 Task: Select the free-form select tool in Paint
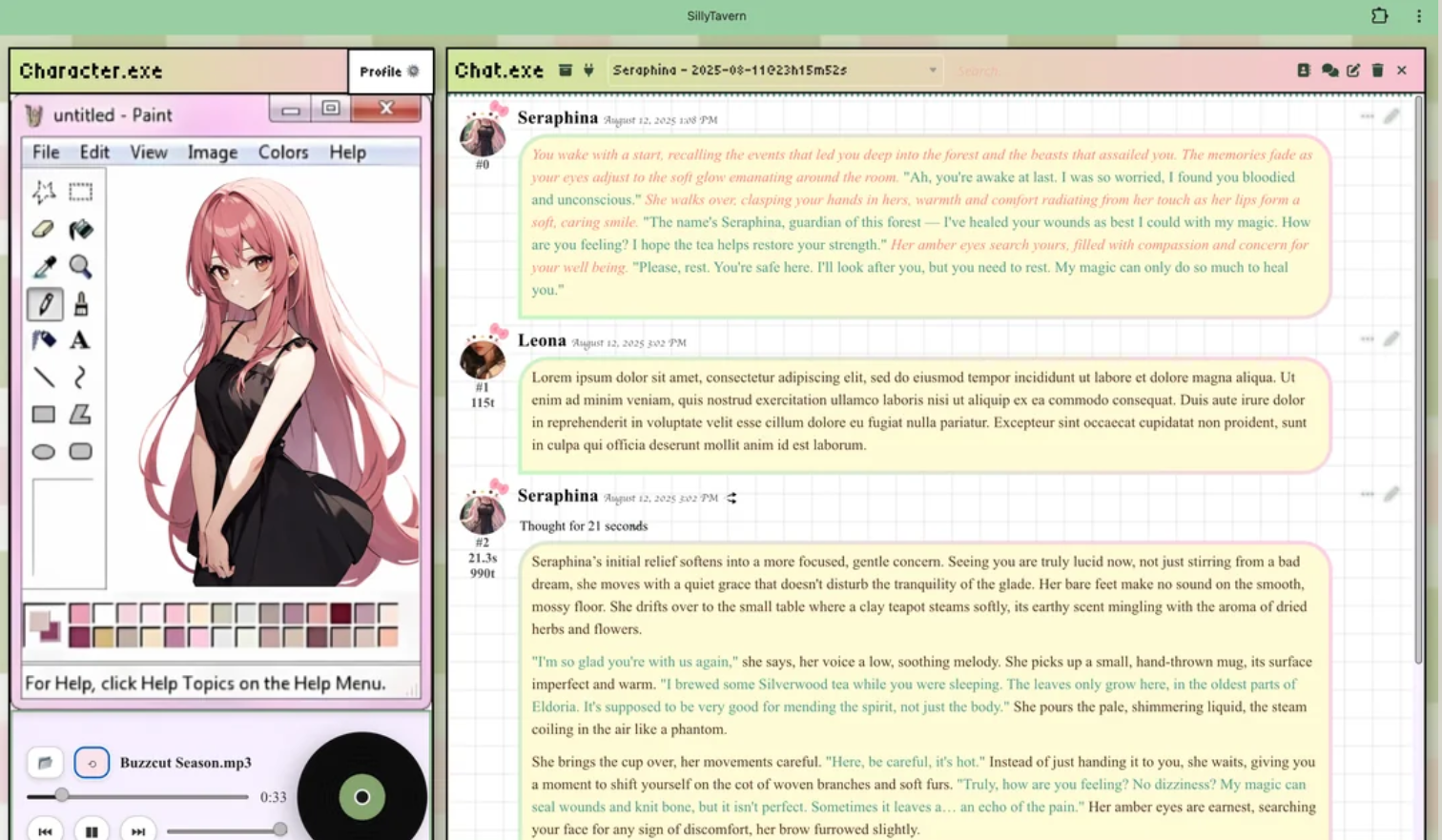click(x=44, y=192)
